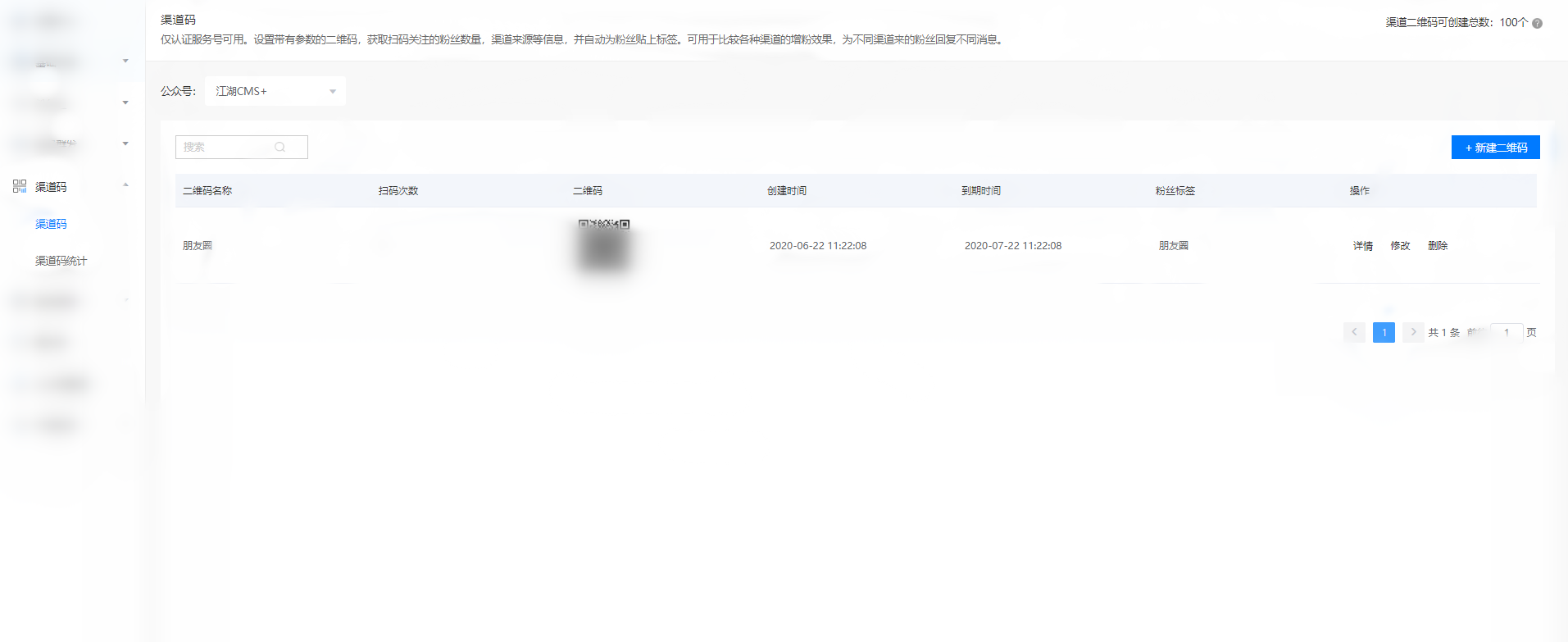Screen dimensions: 1568x642
Task: Collapse the 渠道码 sidebar group
Action: [x=125, y=185]
